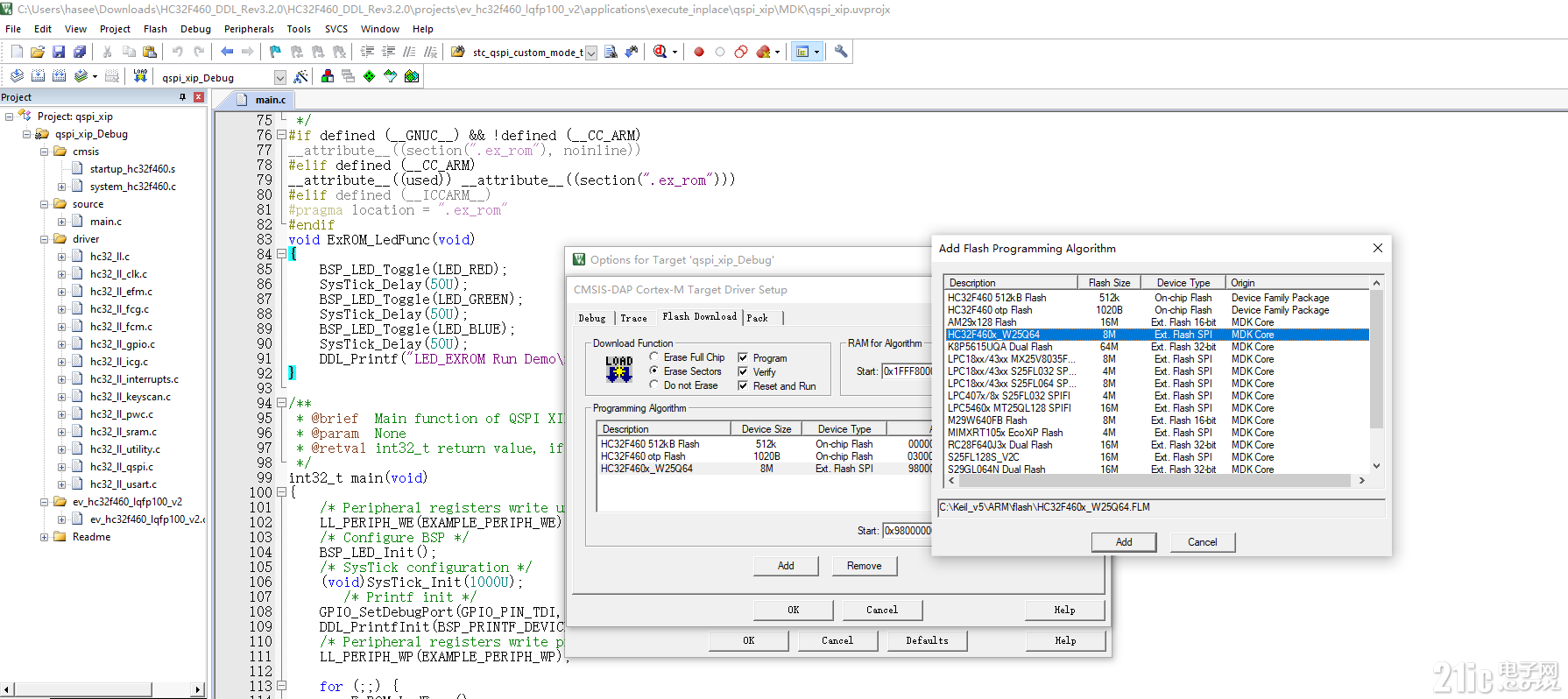Open the SVCS menu
Viewport: 1568px width, 699px height.
pyautogui.click(x=336, y=29)
